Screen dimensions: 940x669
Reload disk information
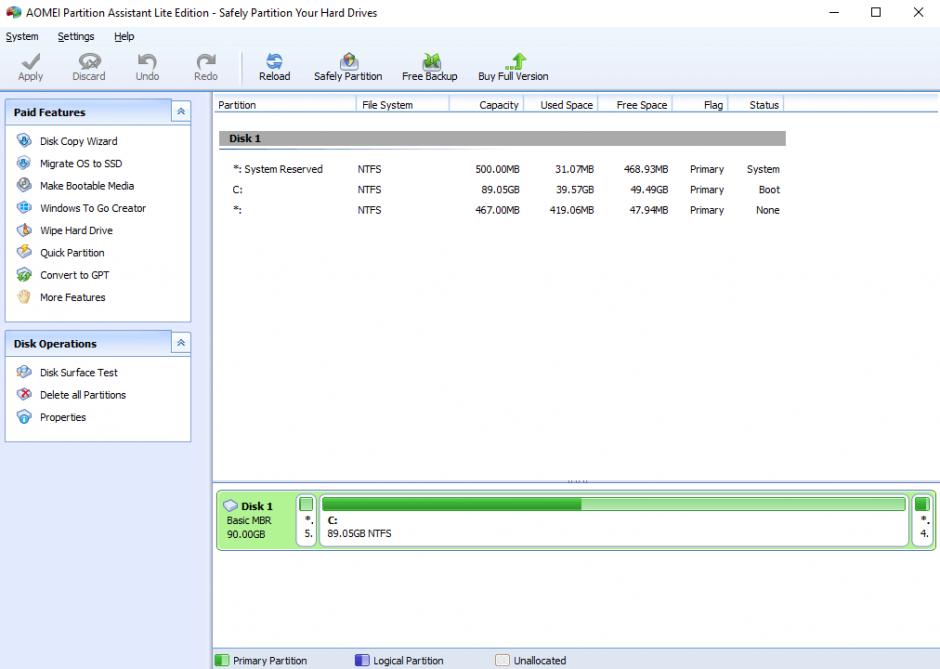coord(275,67)
